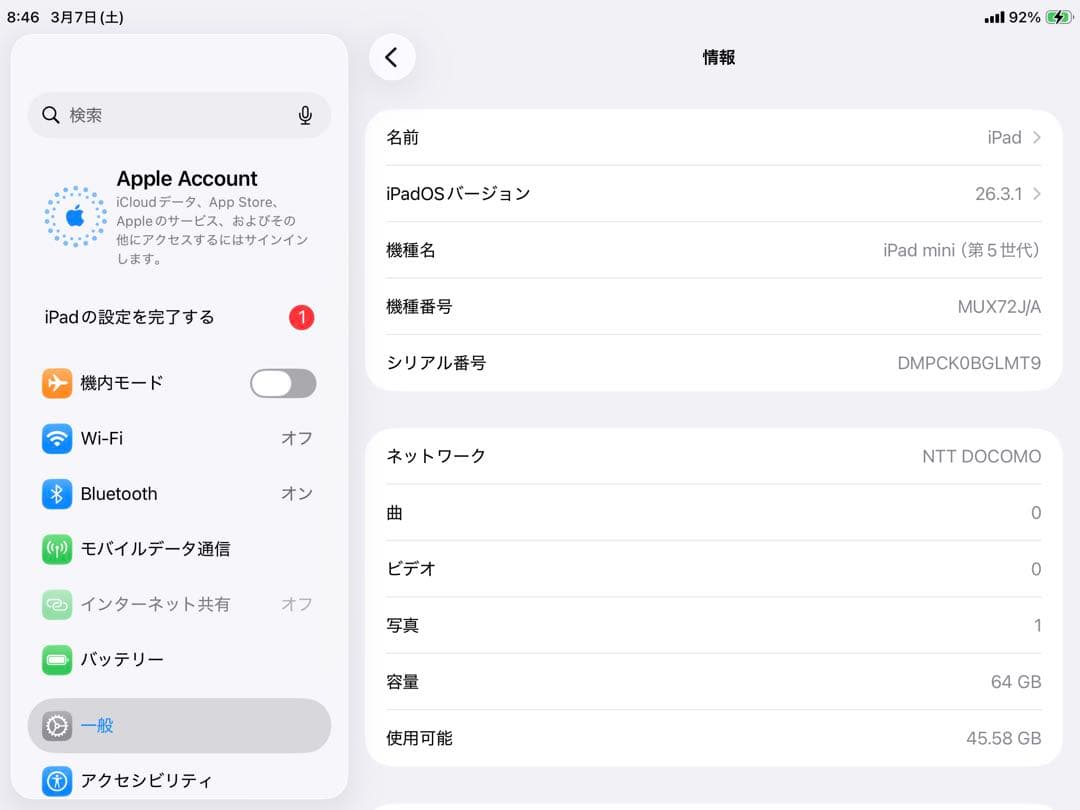The height and width of the screenshot is (810, 1080).
Task: Tap the バッテリー battery icon
Action: [56, 660]
